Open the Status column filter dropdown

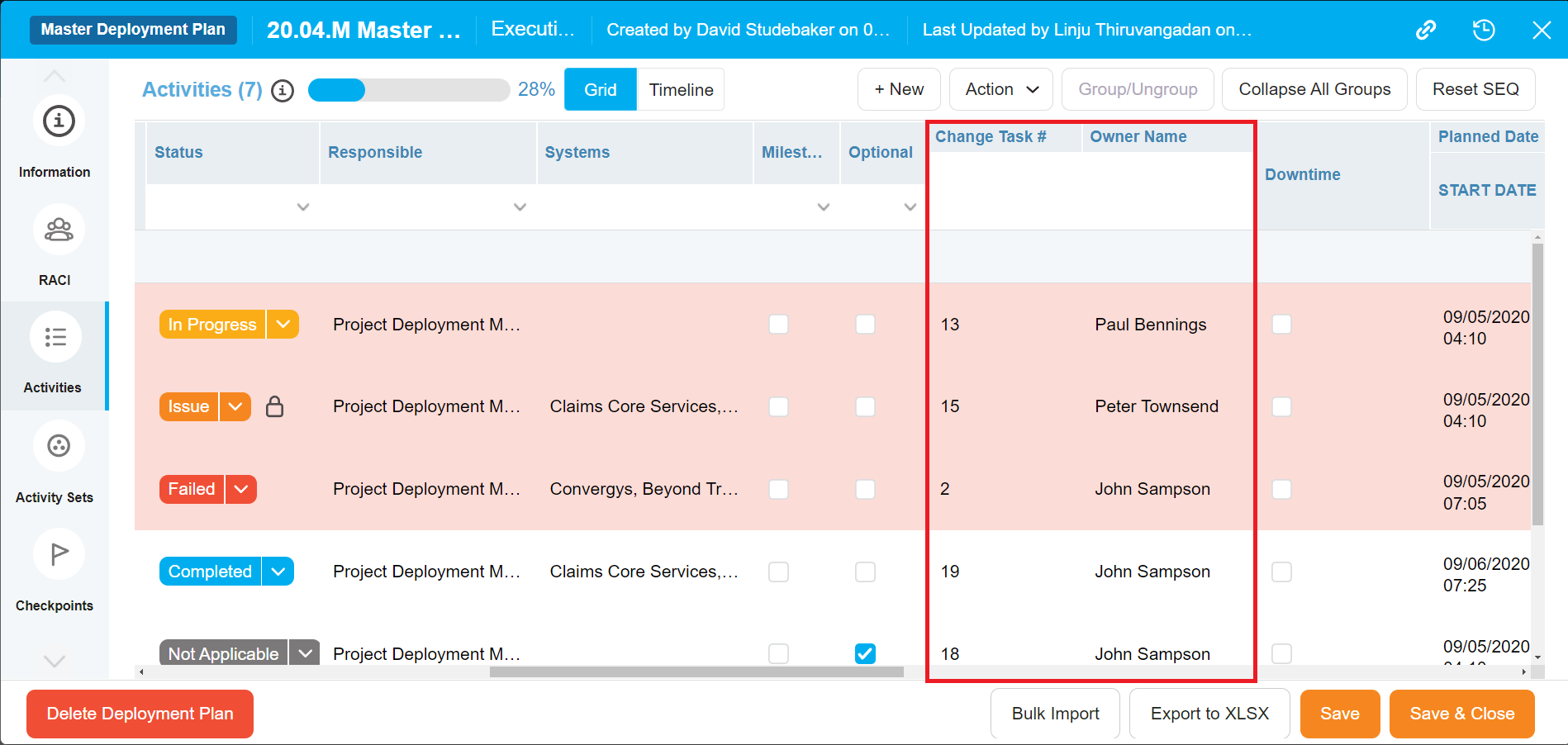(303, 207)
